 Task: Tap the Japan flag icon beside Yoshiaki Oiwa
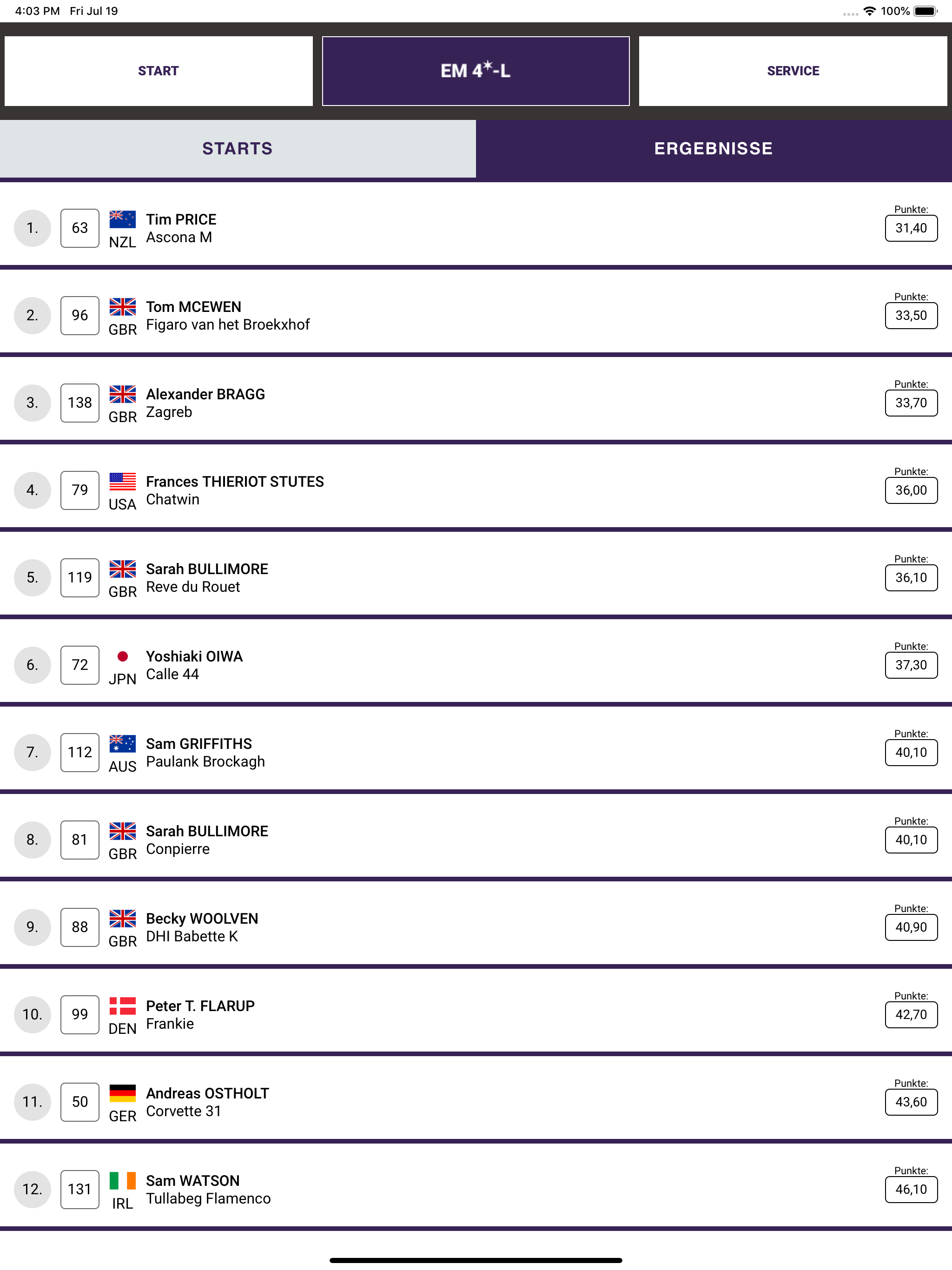point(122,656)
